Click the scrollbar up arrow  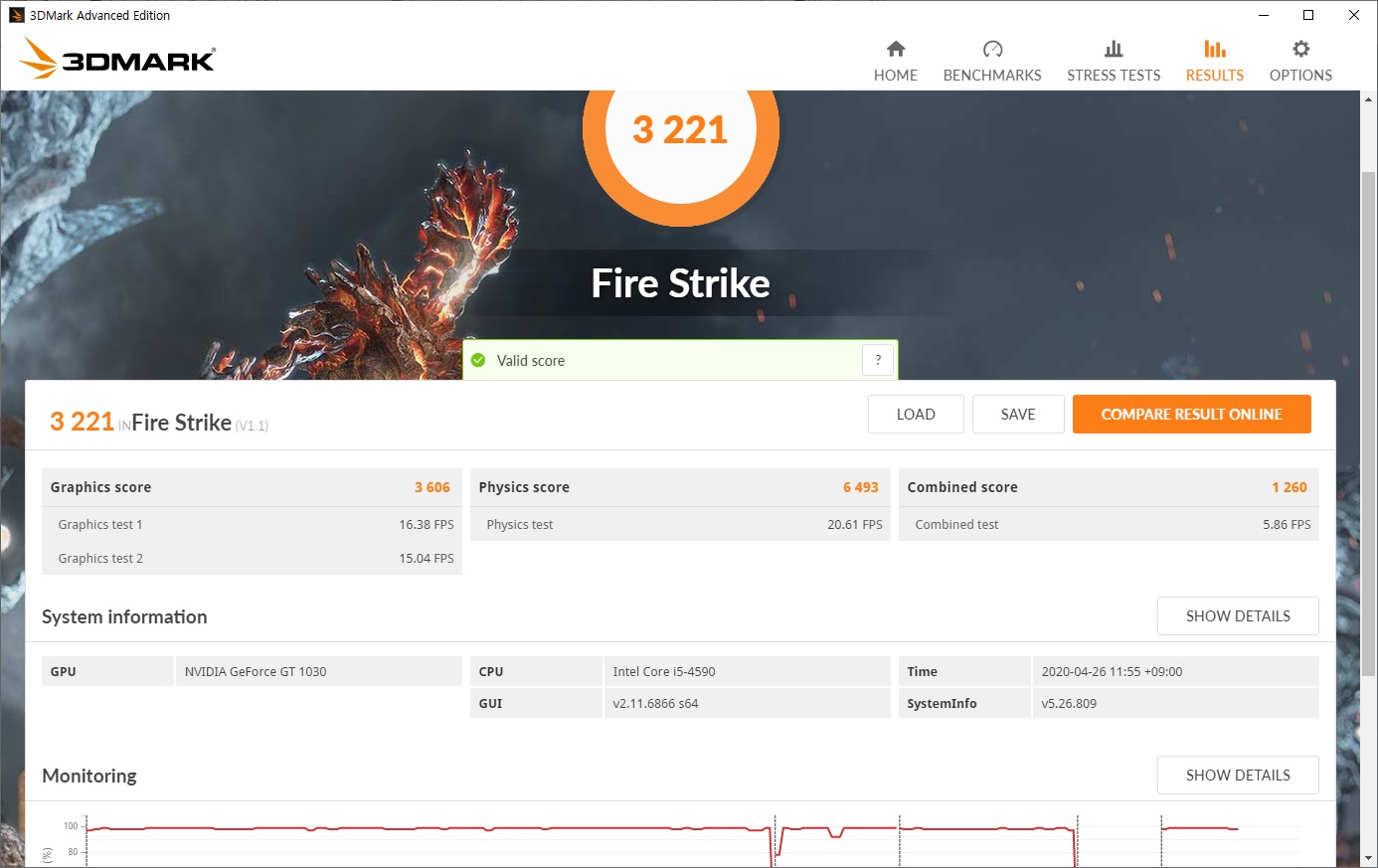(x=1368, y=98)
